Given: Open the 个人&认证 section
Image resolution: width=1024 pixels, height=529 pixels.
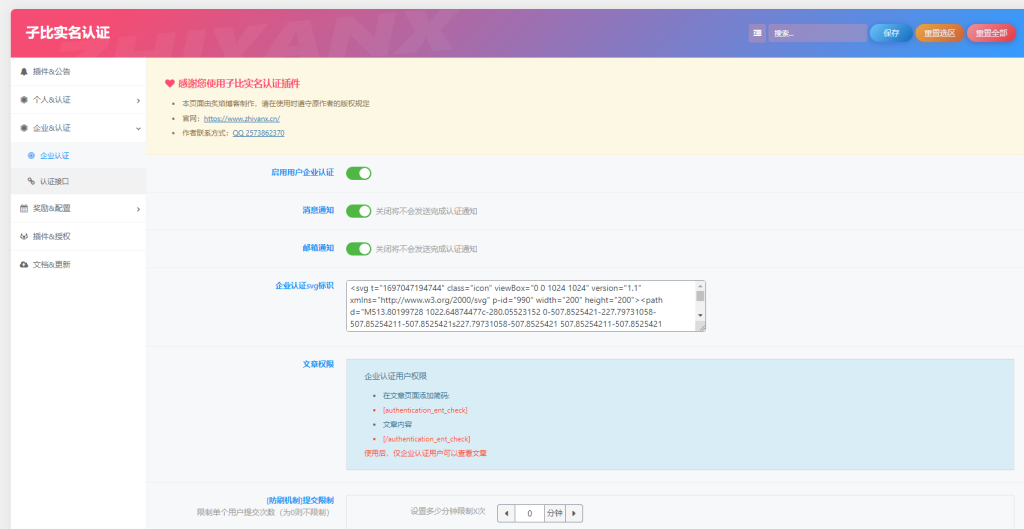Looking at the screenshot, I should click(x=78, y=100).
